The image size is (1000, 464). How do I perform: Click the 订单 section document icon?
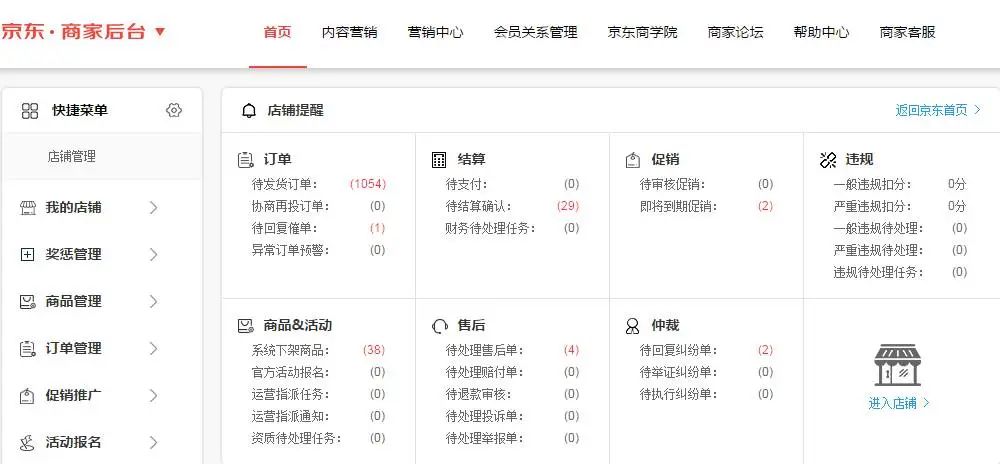click(245, 160)
